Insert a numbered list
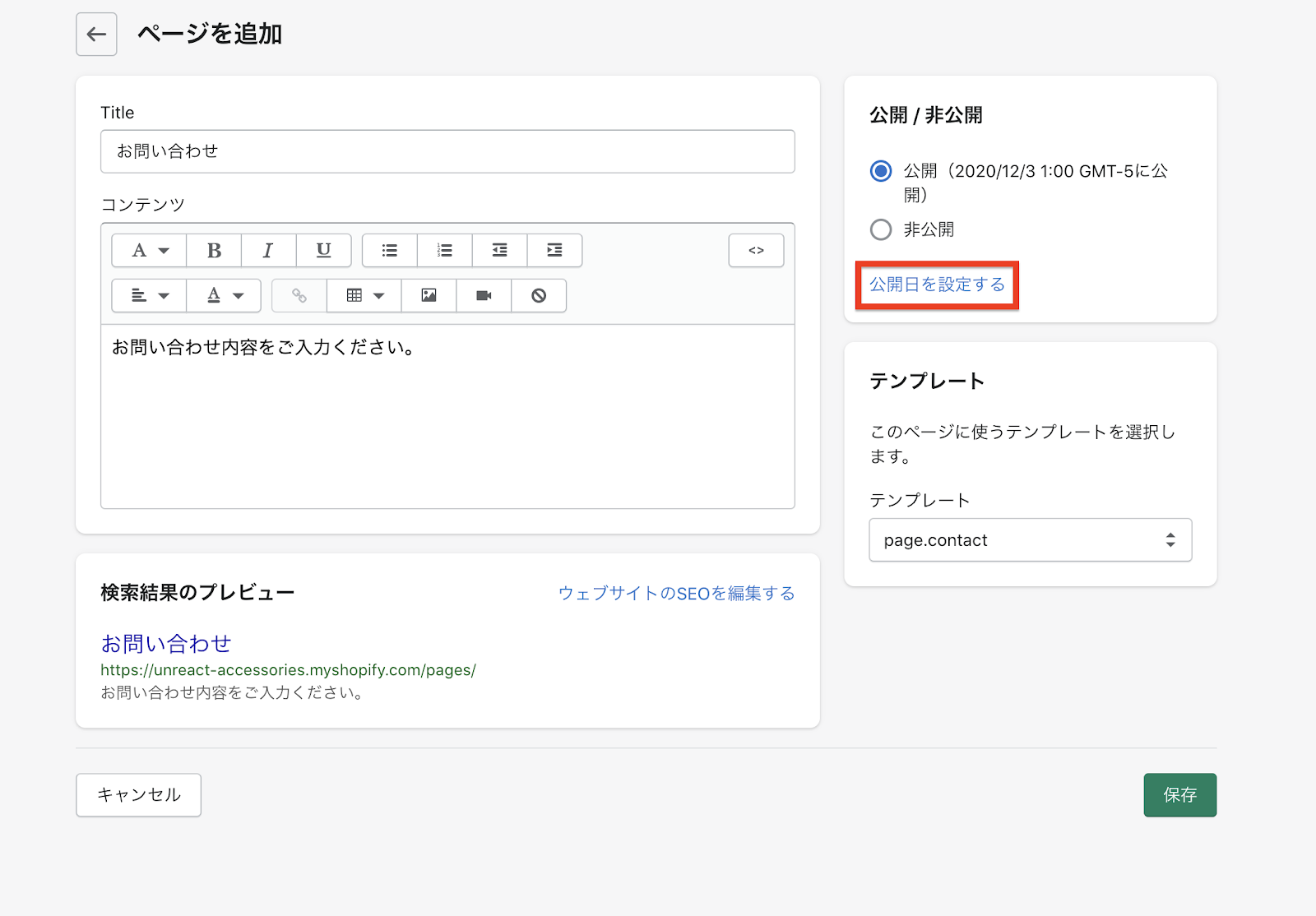 (x=445, y=251)
